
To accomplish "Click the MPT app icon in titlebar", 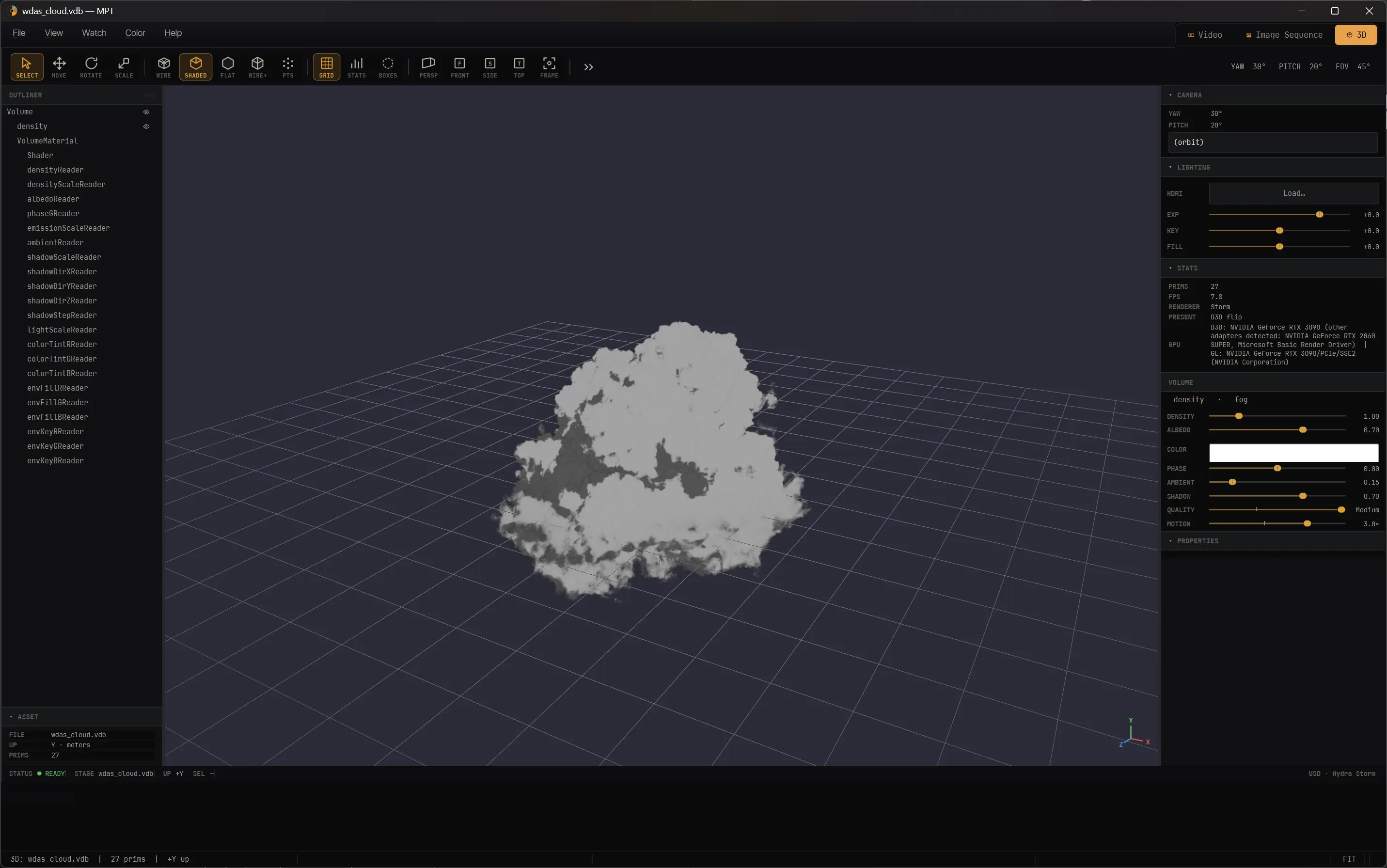I will coord(13,11).
